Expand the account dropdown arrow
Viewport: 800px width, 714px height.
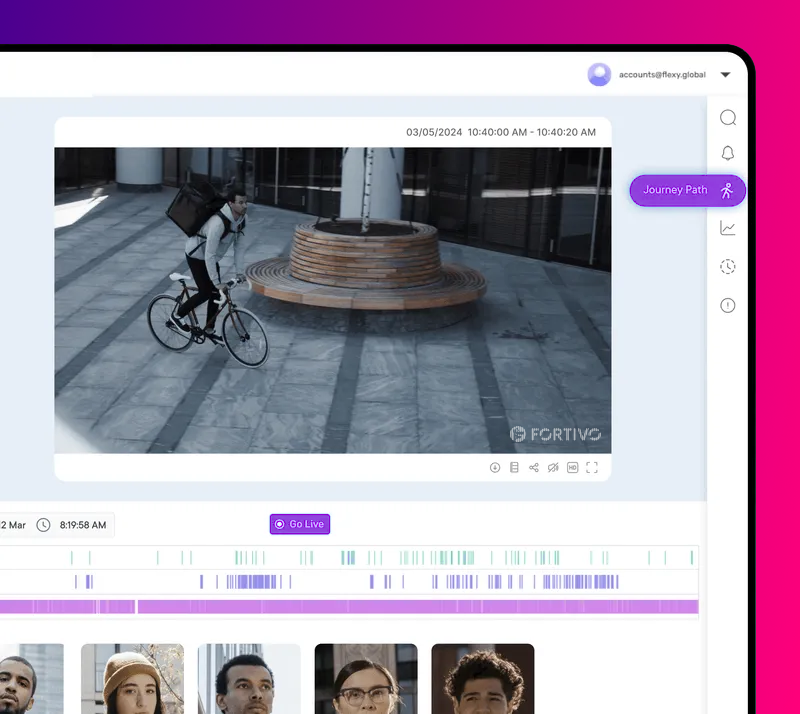click(x=726, y=75)
